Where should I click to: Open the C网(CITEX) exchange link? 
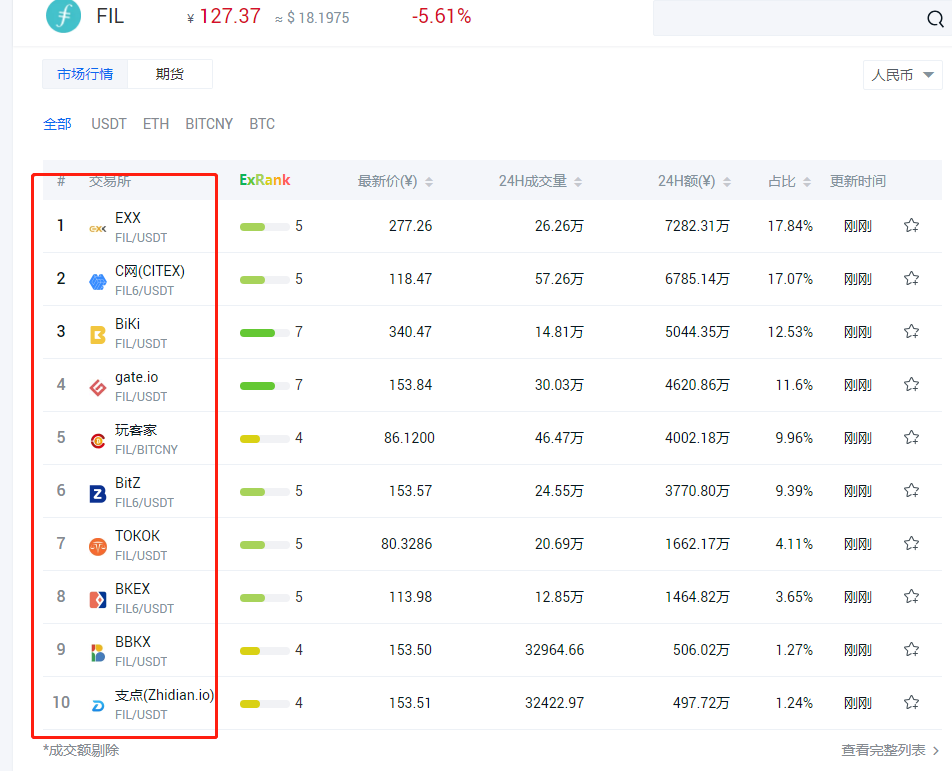(150, 271)
